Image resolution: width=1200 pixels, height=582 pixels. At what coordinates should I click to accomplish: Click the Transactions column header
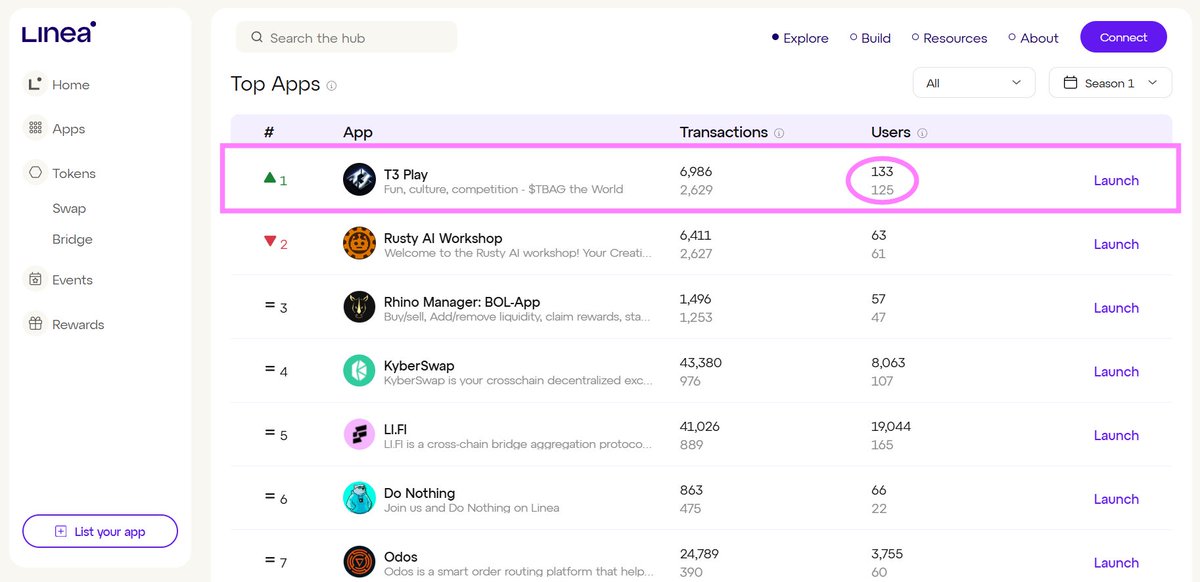[x=724, y=132]
